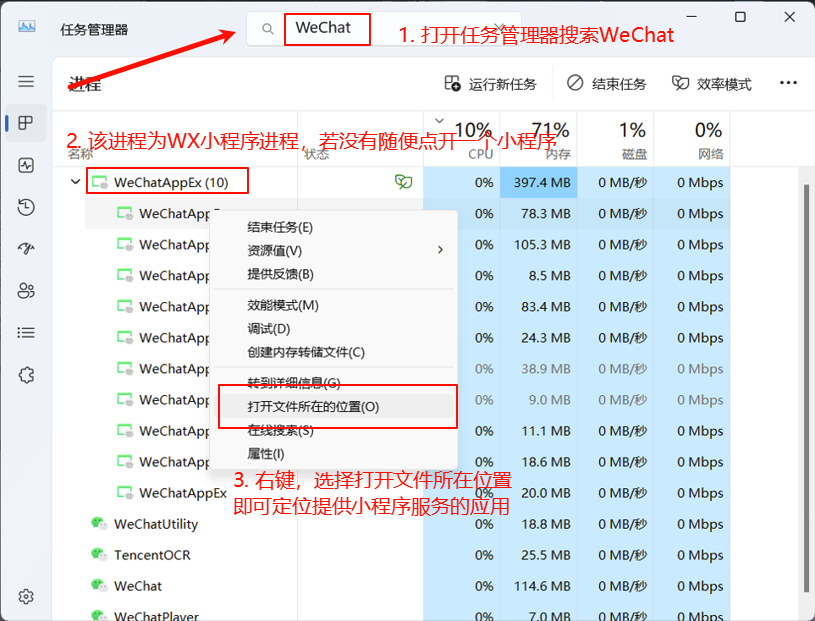Click the 114.6 MB memory cell
The height and width of the screenshot is (621, 815).
click(x=538, y=586)
